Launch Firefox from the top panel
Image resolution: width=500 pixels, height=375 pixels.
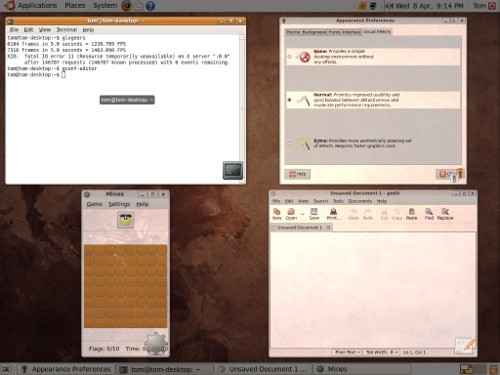(126, 5)
